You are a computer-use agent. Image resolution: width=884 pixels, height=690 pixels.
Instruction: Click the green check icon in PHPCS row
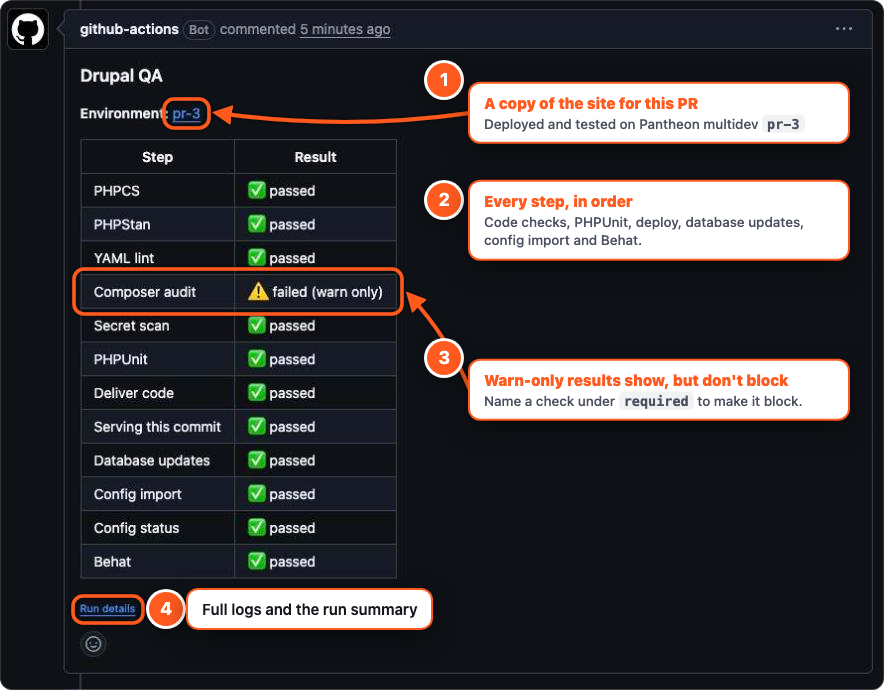click(257, 191)
